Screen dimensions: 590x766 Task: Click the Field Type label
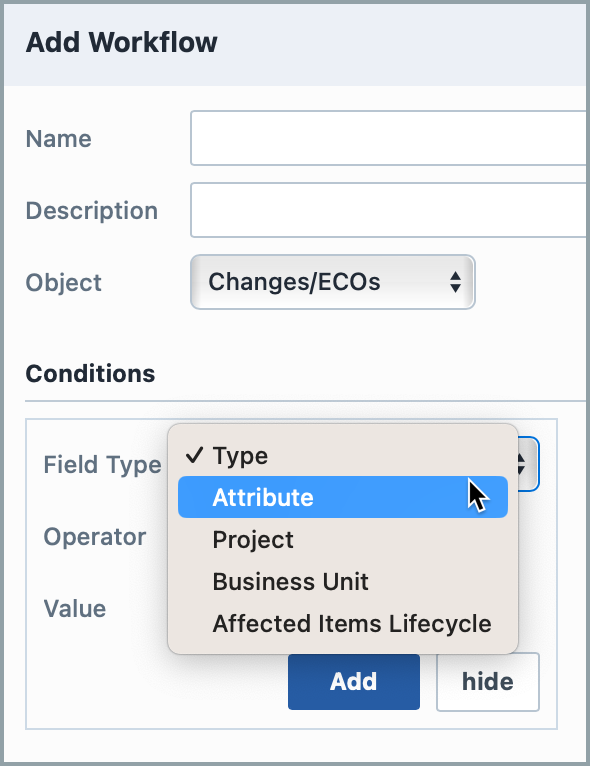pyautogui.click(x=102, y=465)
